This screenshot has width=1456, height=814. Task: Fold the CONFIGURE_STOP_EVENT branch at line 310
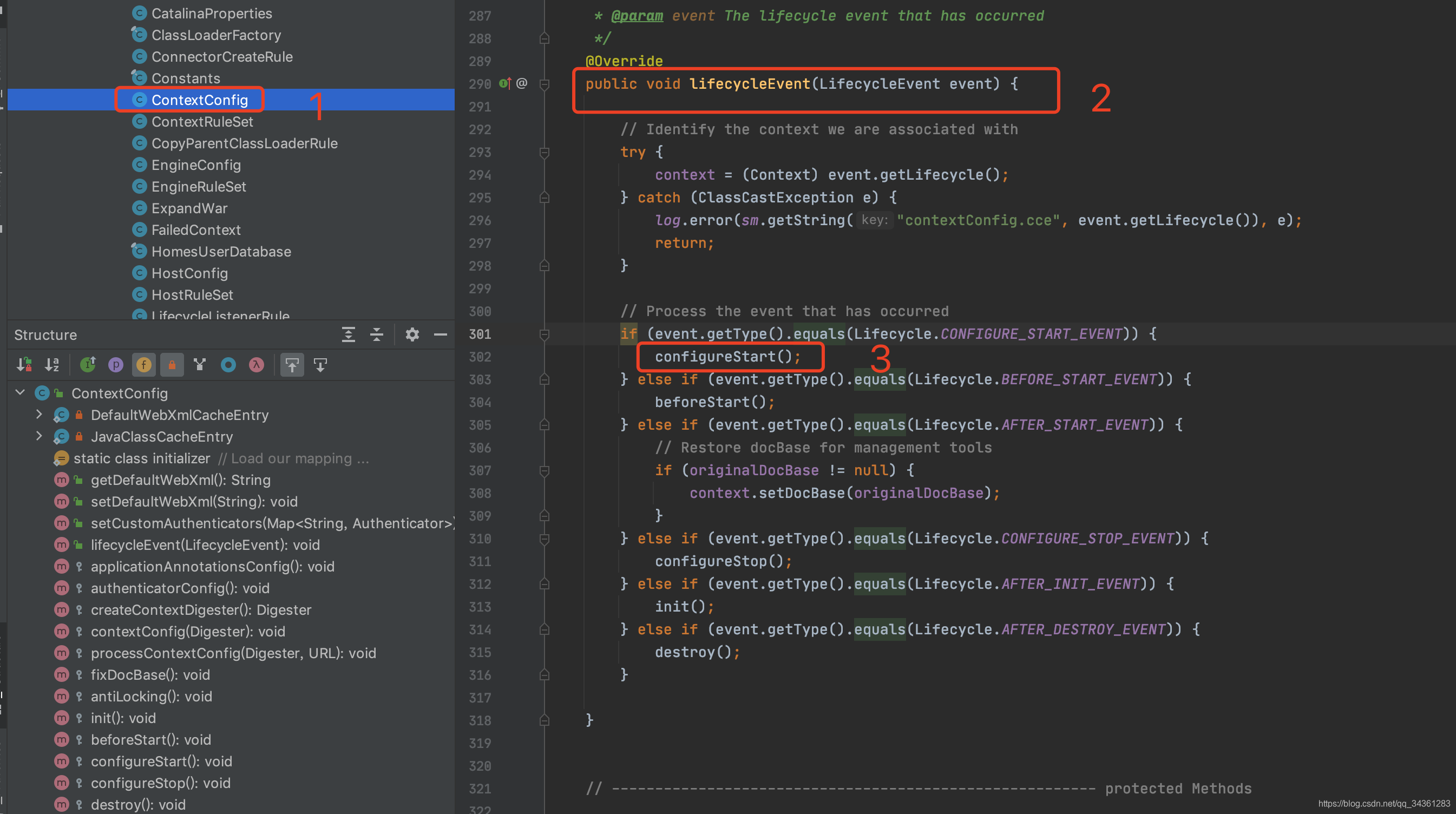(545, 539)
